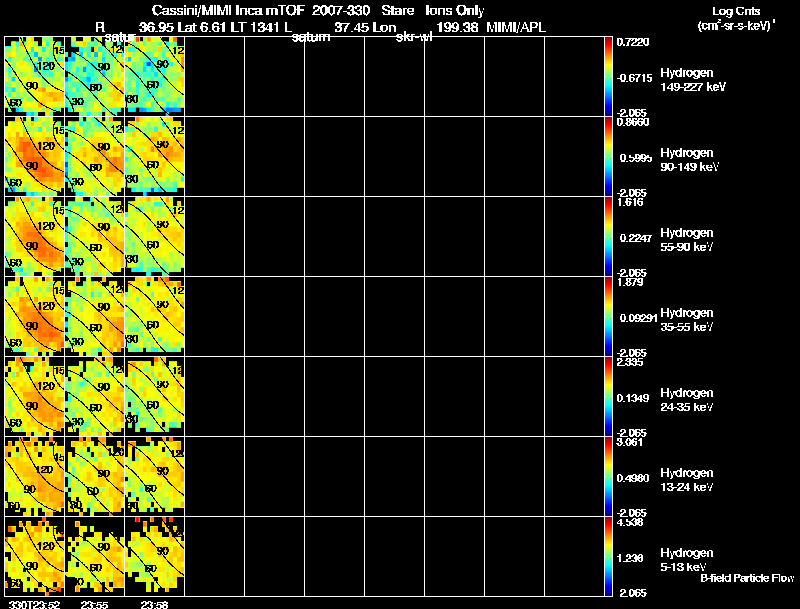Click the color scale value 0.2247

click(x=635, y=238)
